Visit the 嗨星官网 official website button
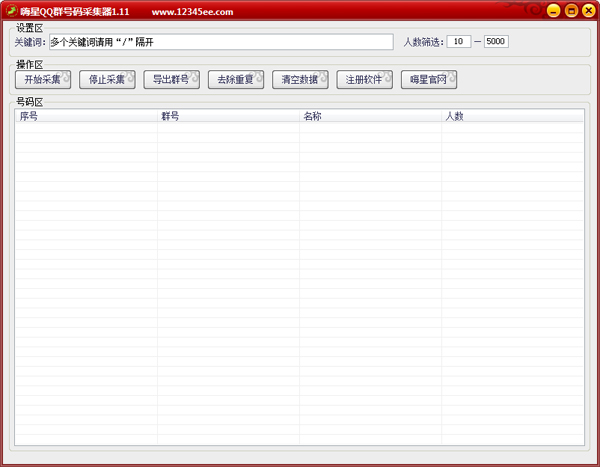The height and width of the screenshot is (467, 600). click(428, 80)
